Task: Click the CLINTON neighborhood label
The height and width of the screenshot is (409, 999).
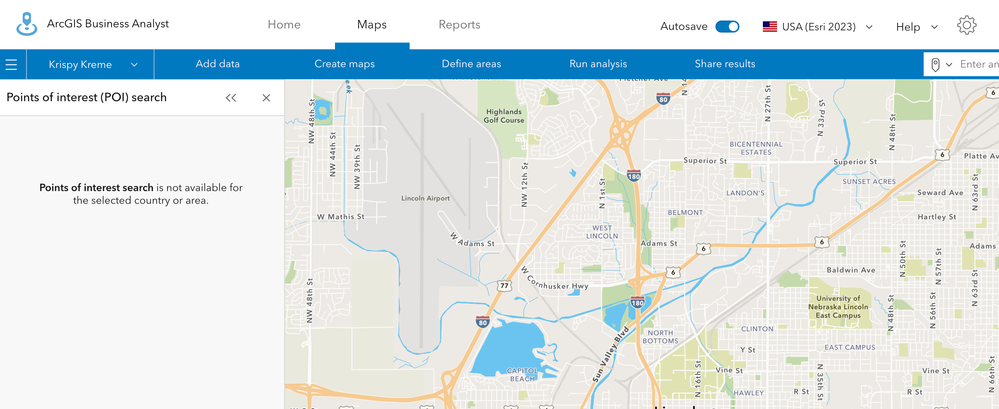Action: tap(758, 329)
